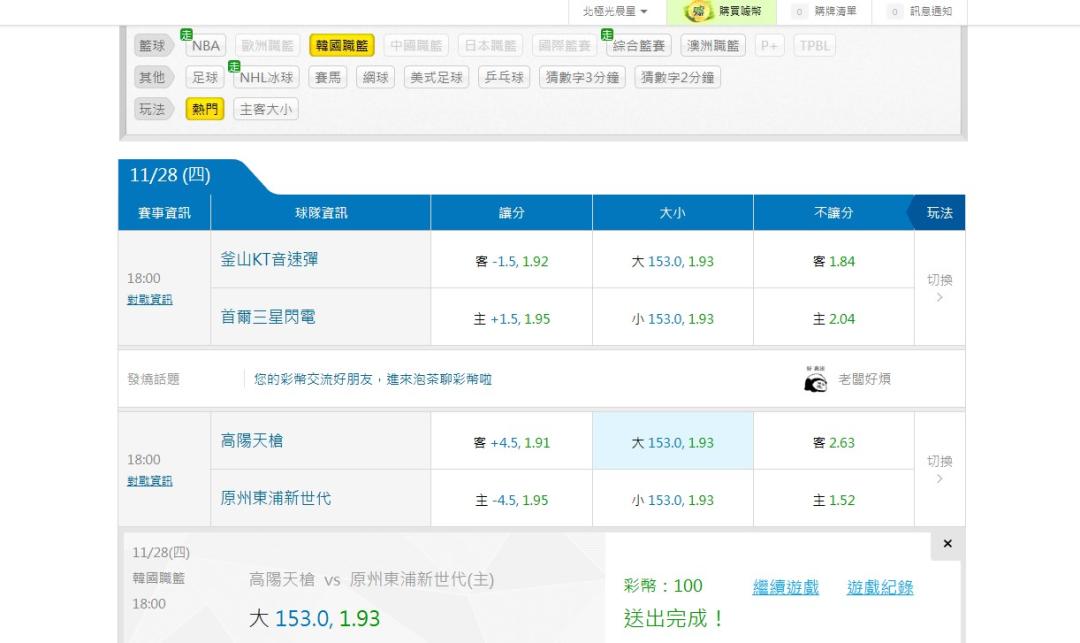Click the 繼續遊戲 link
The image size is (1080, 643).
pyautogui.click(x=785, y=587)
